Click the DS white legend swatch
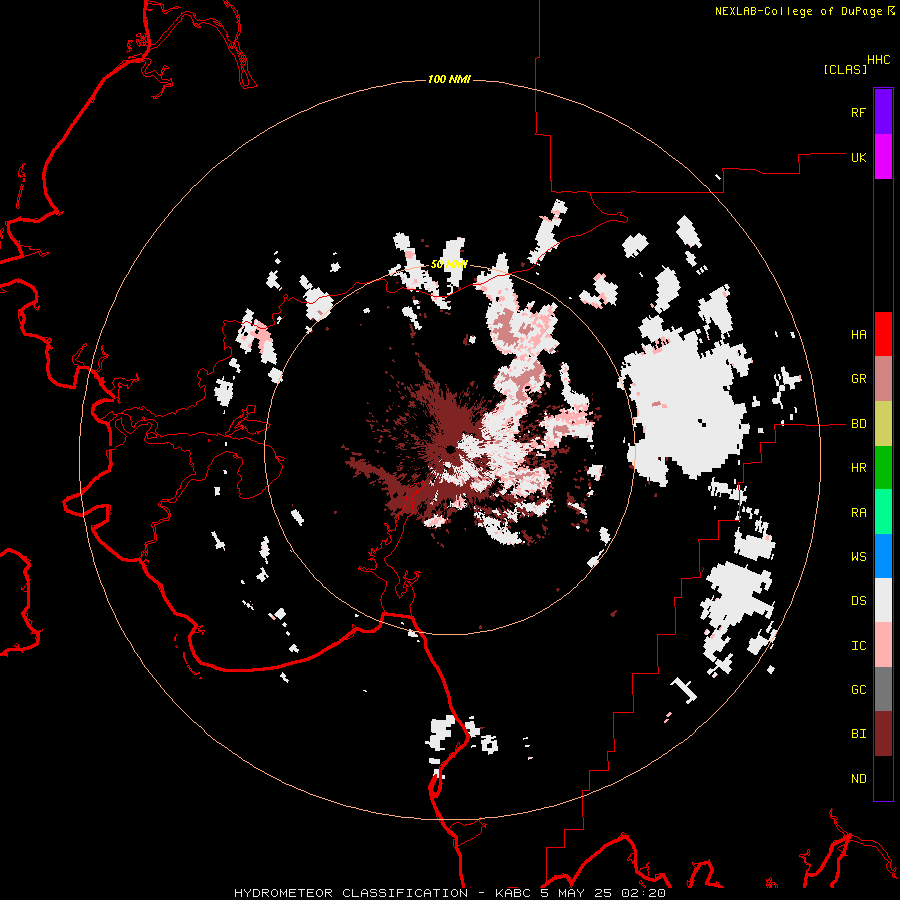Screen dimensions: 900x900 coord(883,601)
